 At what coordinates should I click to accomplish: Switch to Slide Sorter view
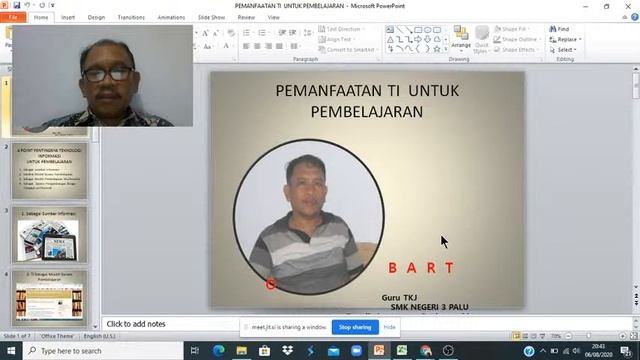525,336
